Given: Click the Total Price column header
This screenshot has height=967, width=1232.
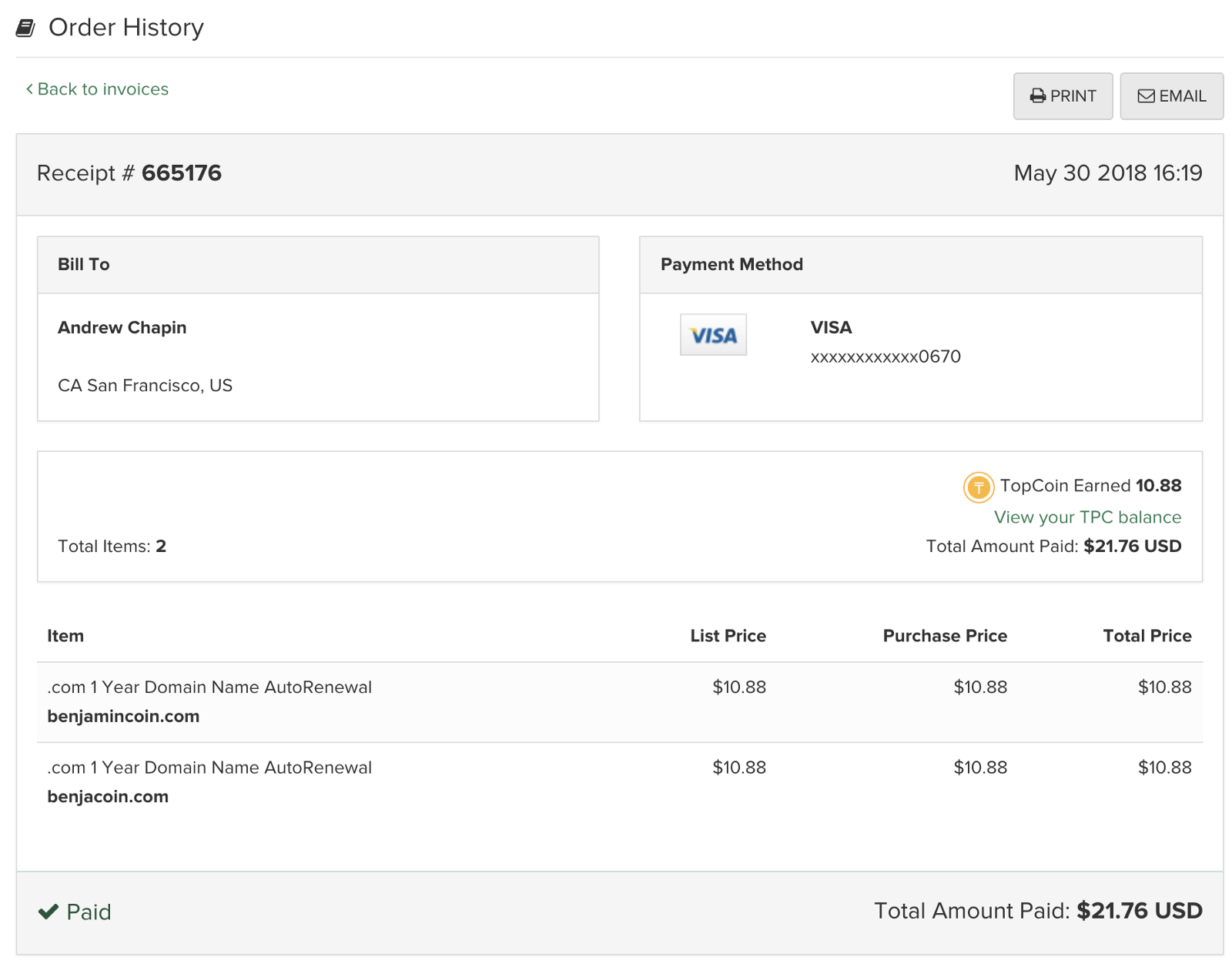Looking at the screenshot, I should click(1147, 636).
